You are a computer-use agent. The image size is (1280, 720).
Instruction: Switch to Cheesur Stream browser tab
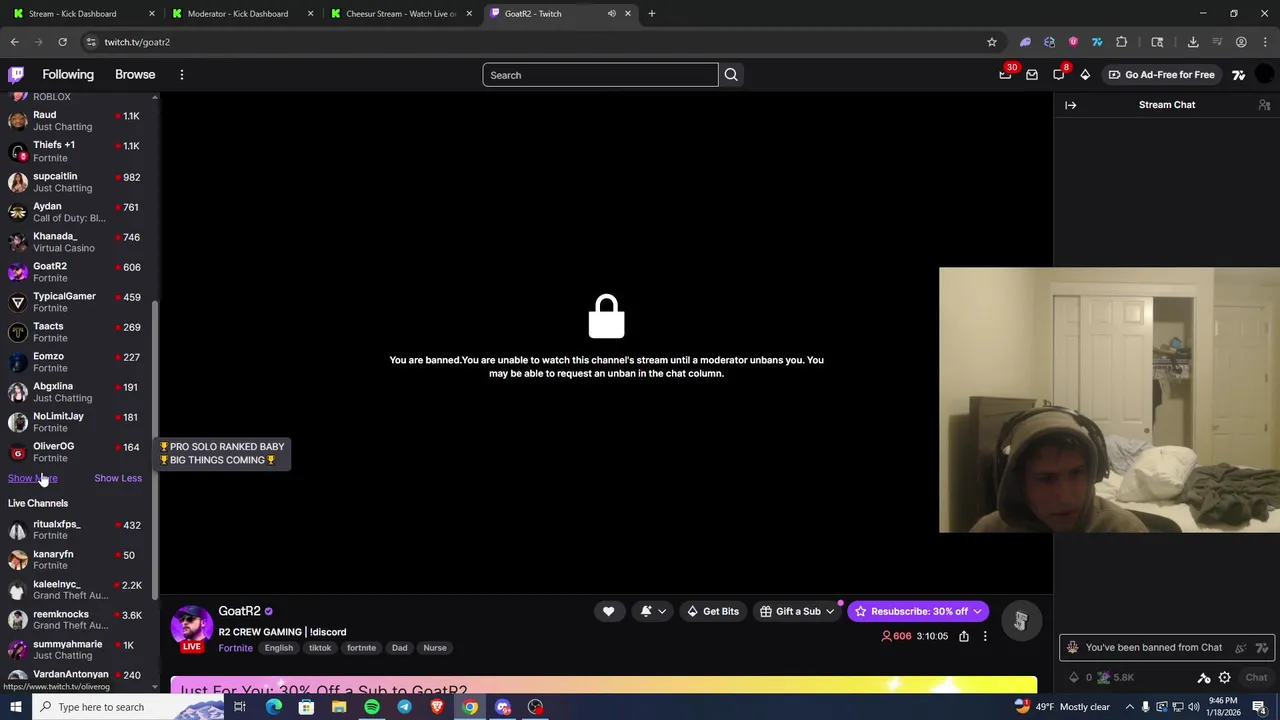tap(400, 14)
